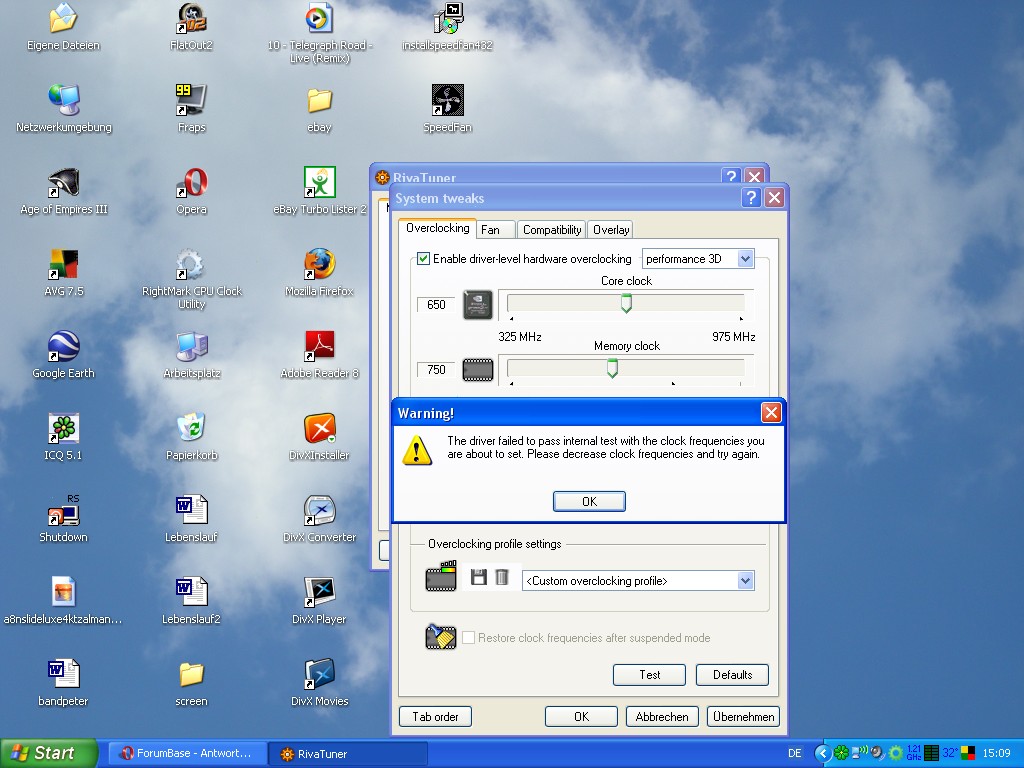The width and height of the screenshot is (1024, 768).
Task: Select the Mozilla Firefox desktop icon
Action: pyautogui.click(x=319, y=272)
